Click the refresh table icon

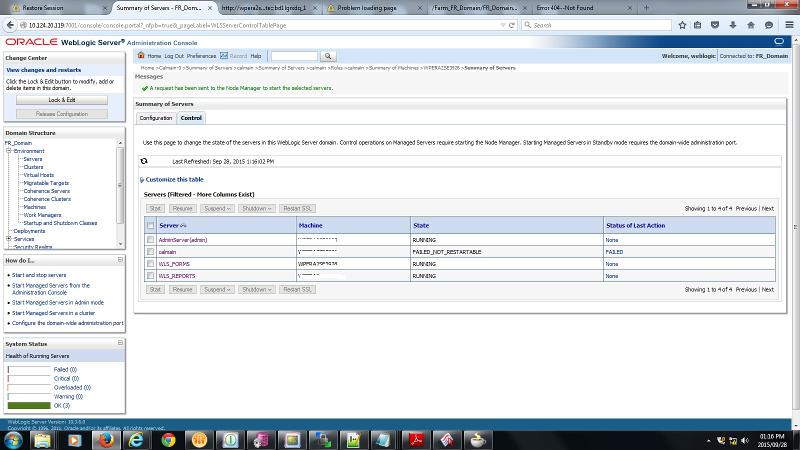coord(144,161)
